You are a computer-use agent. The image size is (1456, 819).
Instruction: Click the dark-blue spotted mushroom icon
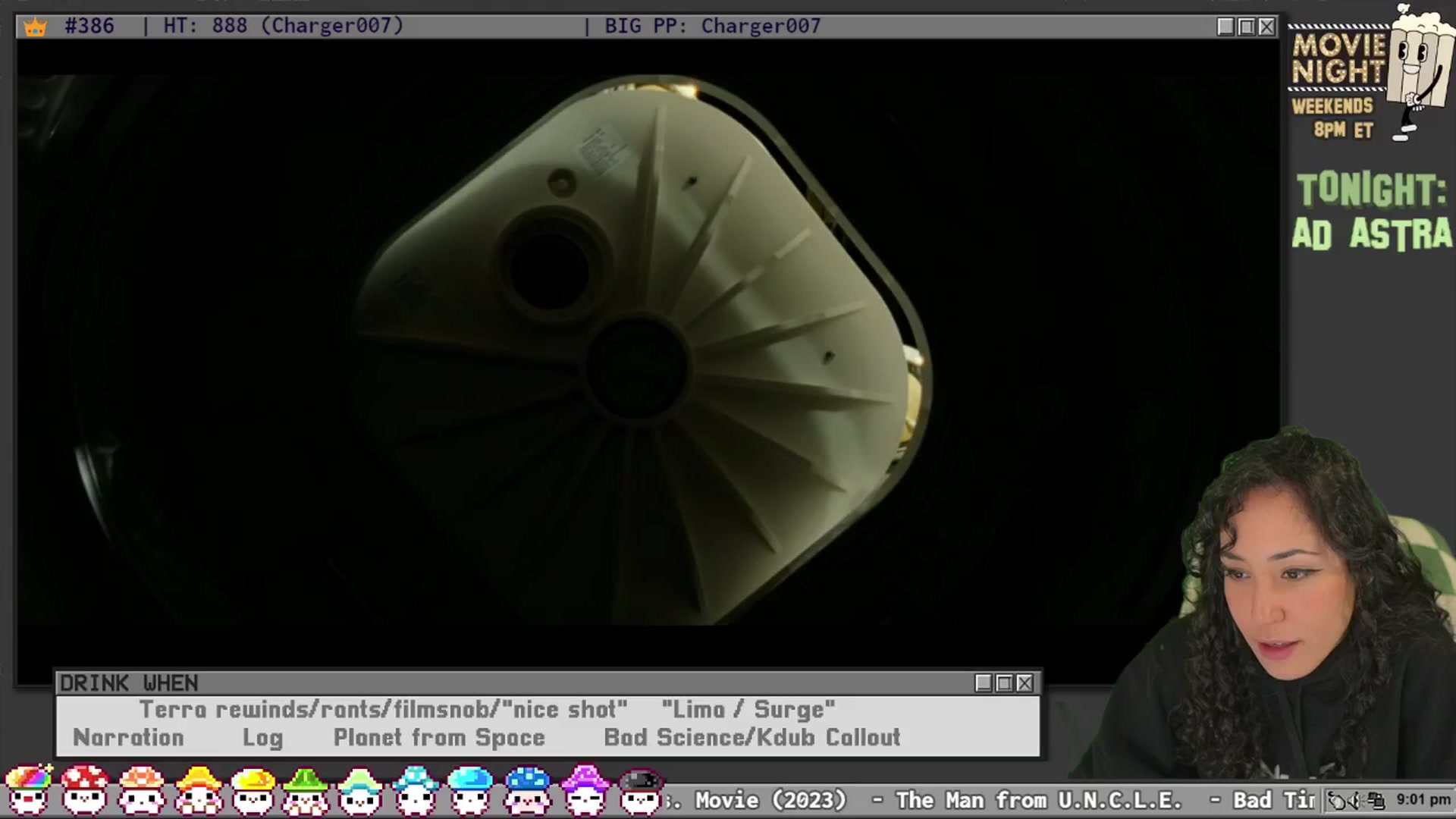coord(528,790)
